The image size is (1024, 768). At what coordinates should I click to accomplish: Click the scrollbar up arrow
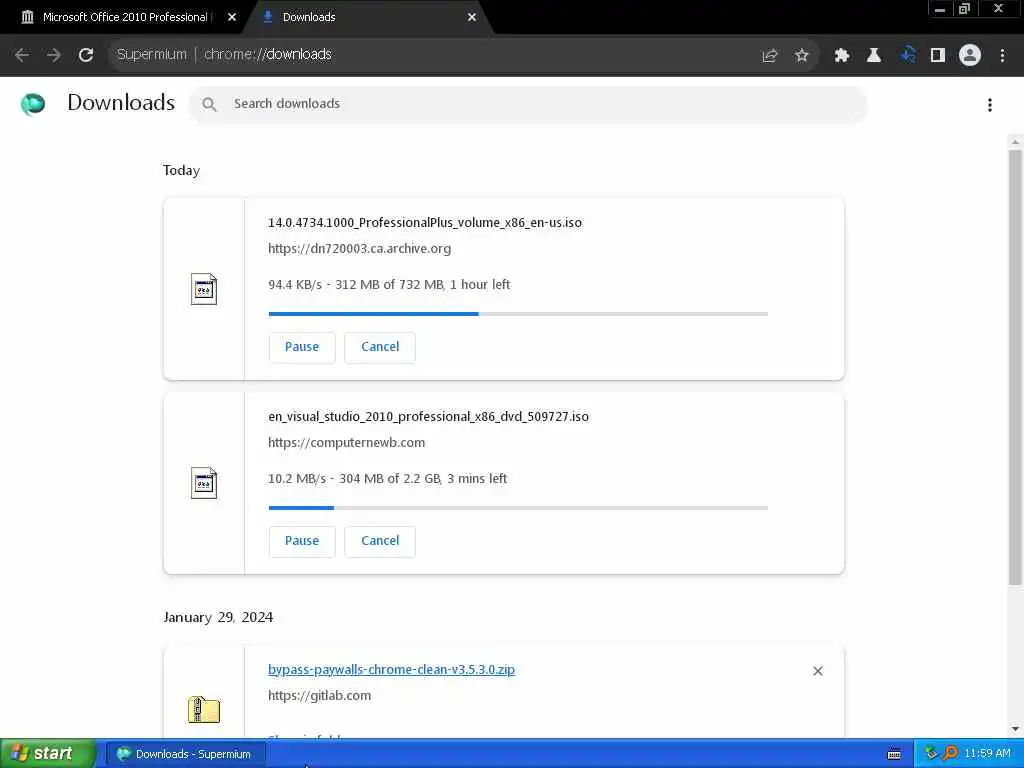(1016, 142)
